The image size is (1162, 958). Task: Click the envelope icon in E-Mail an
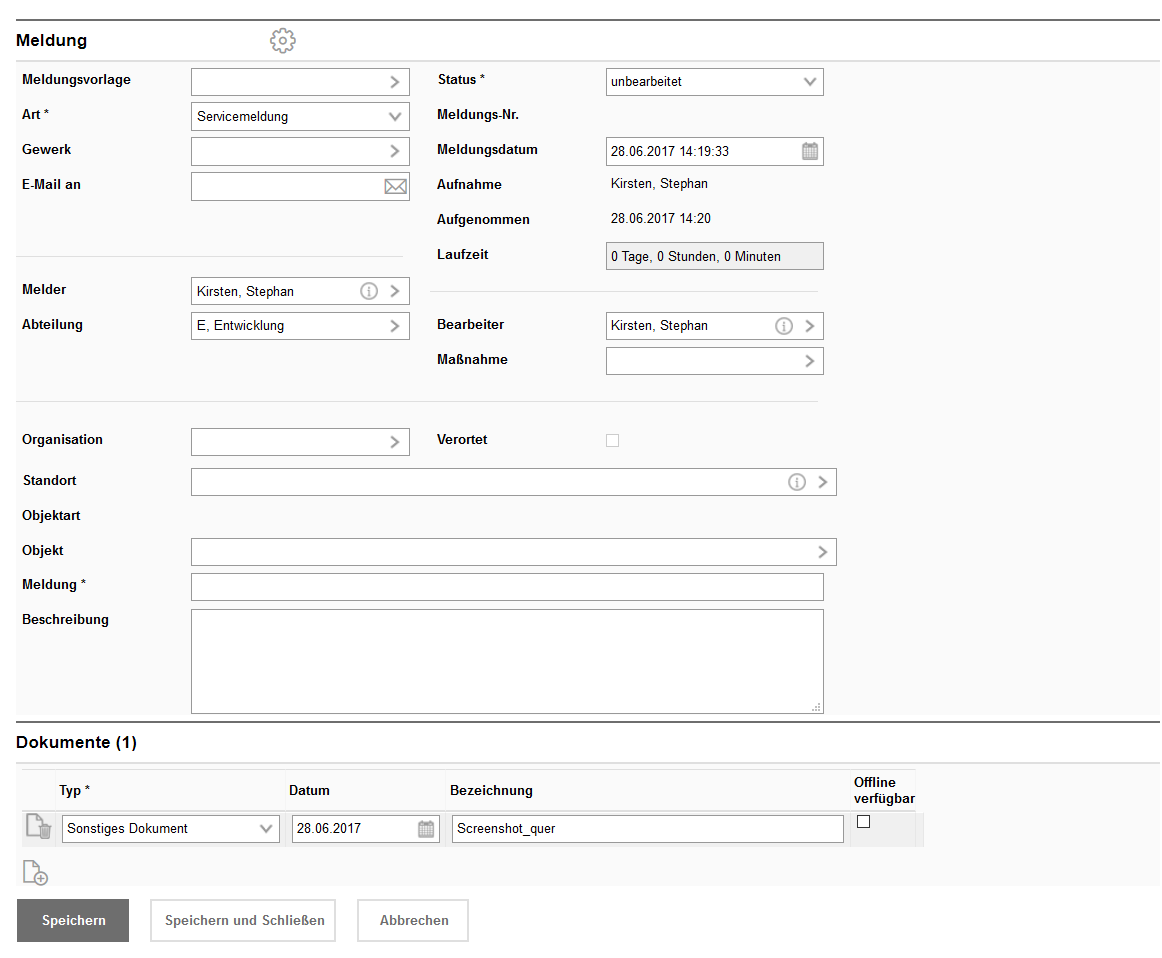point(396,186)
